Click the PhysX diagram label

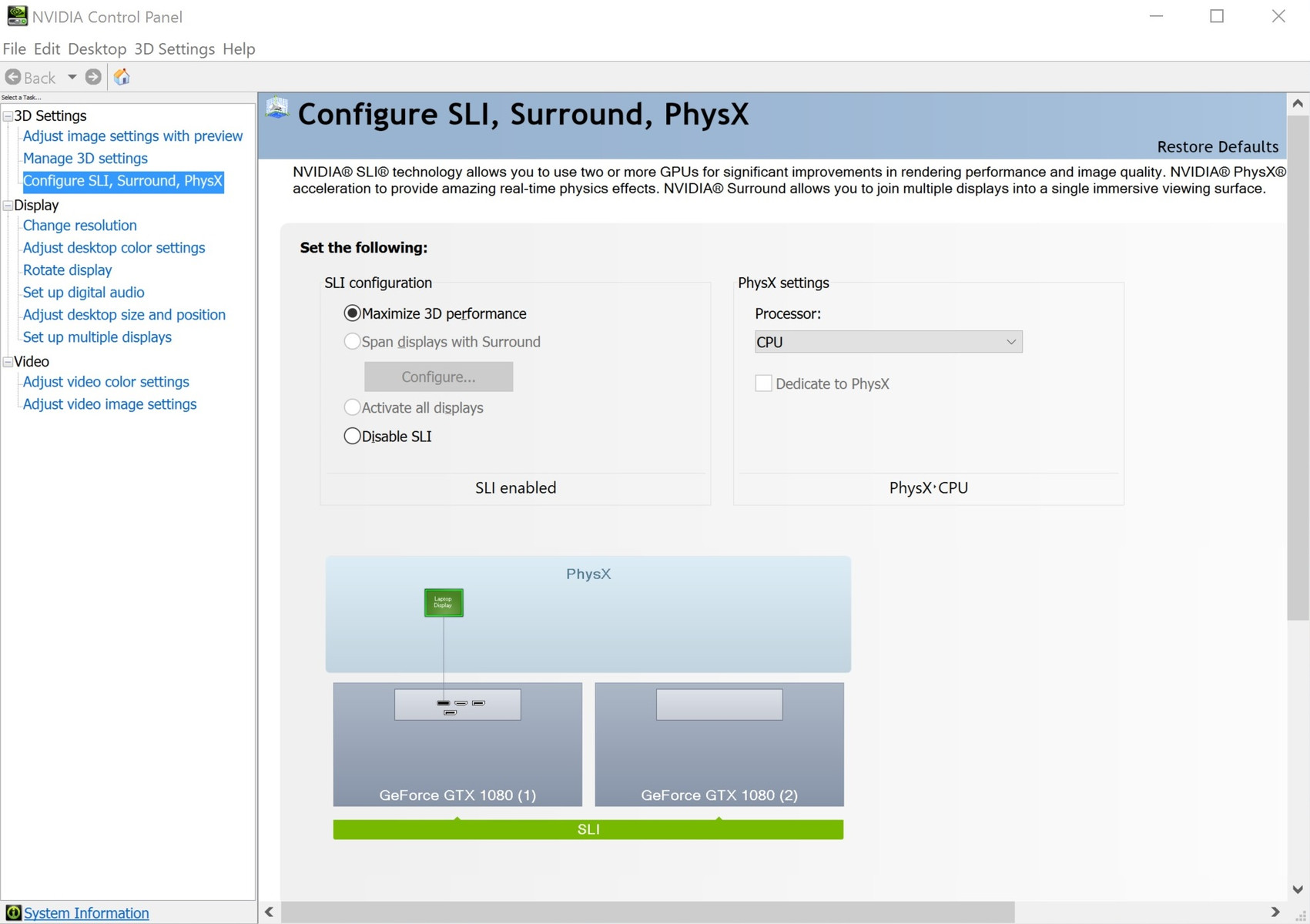coord(588,574)
